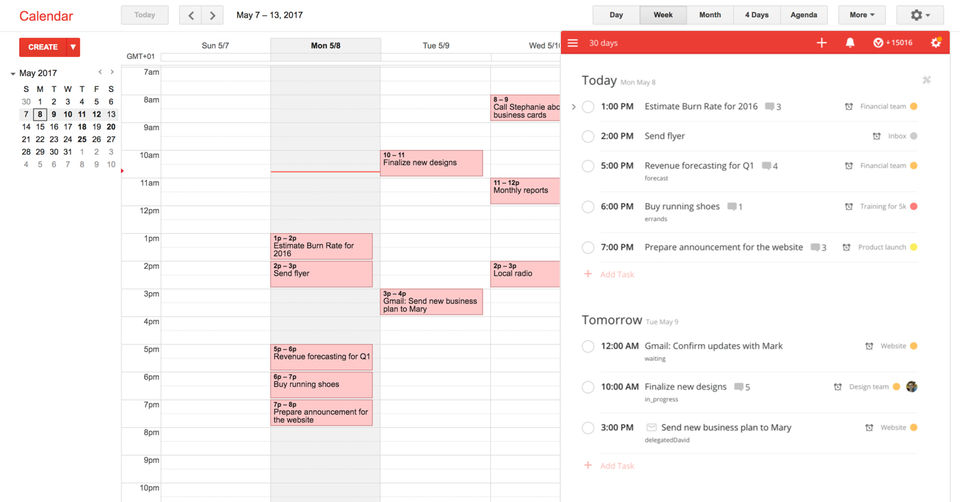
Task: Expand the Estimate Burn Rate subtasks
Action: [573, 107]
